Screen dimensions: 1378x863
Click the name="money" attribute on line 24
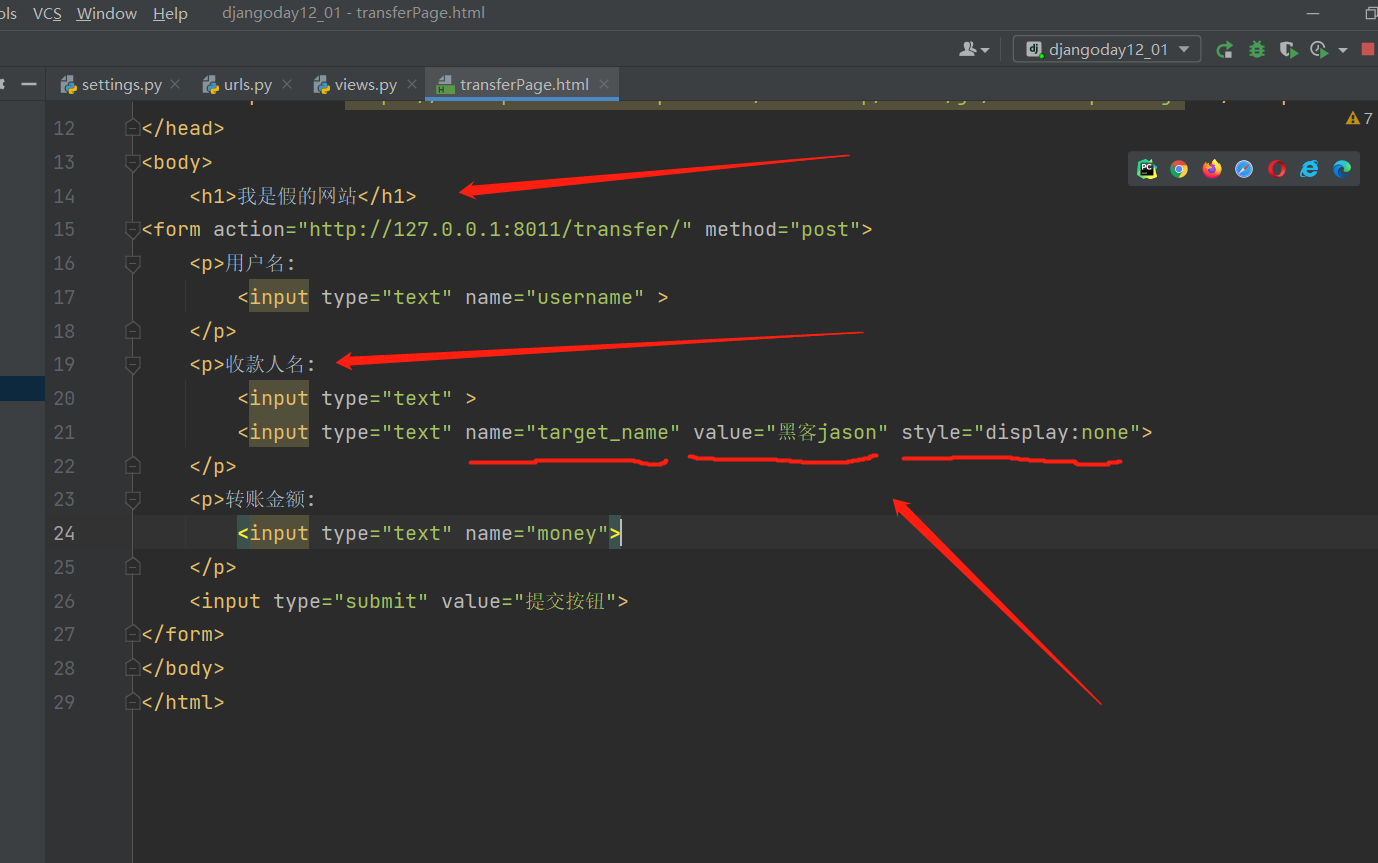pyautogui.click(x=537, y=533)
